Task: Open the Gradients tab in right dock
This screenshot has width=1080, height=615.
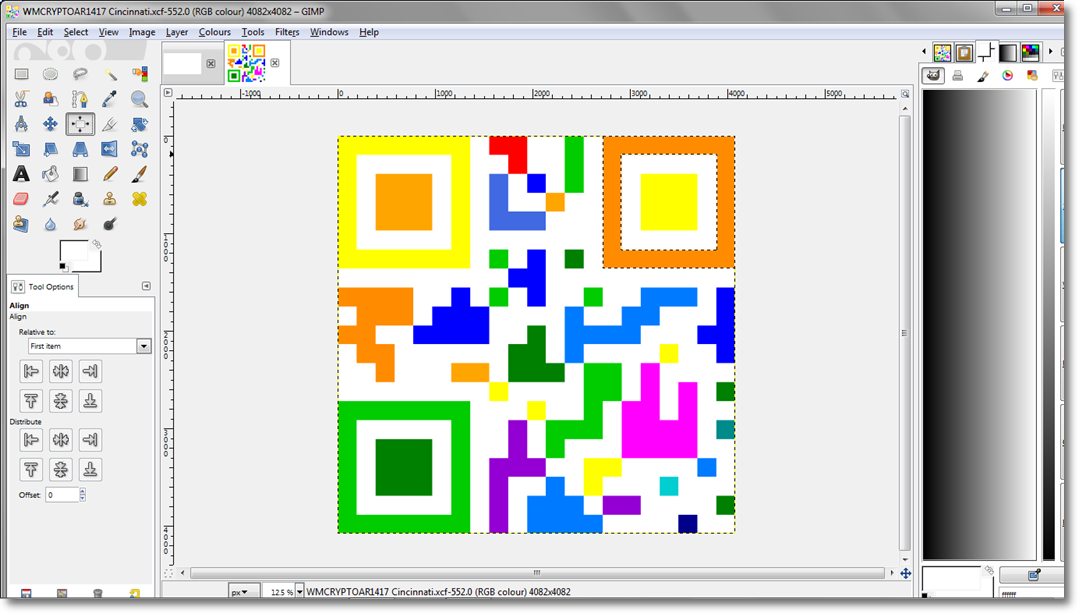Action: click(x=1008, y=52)
